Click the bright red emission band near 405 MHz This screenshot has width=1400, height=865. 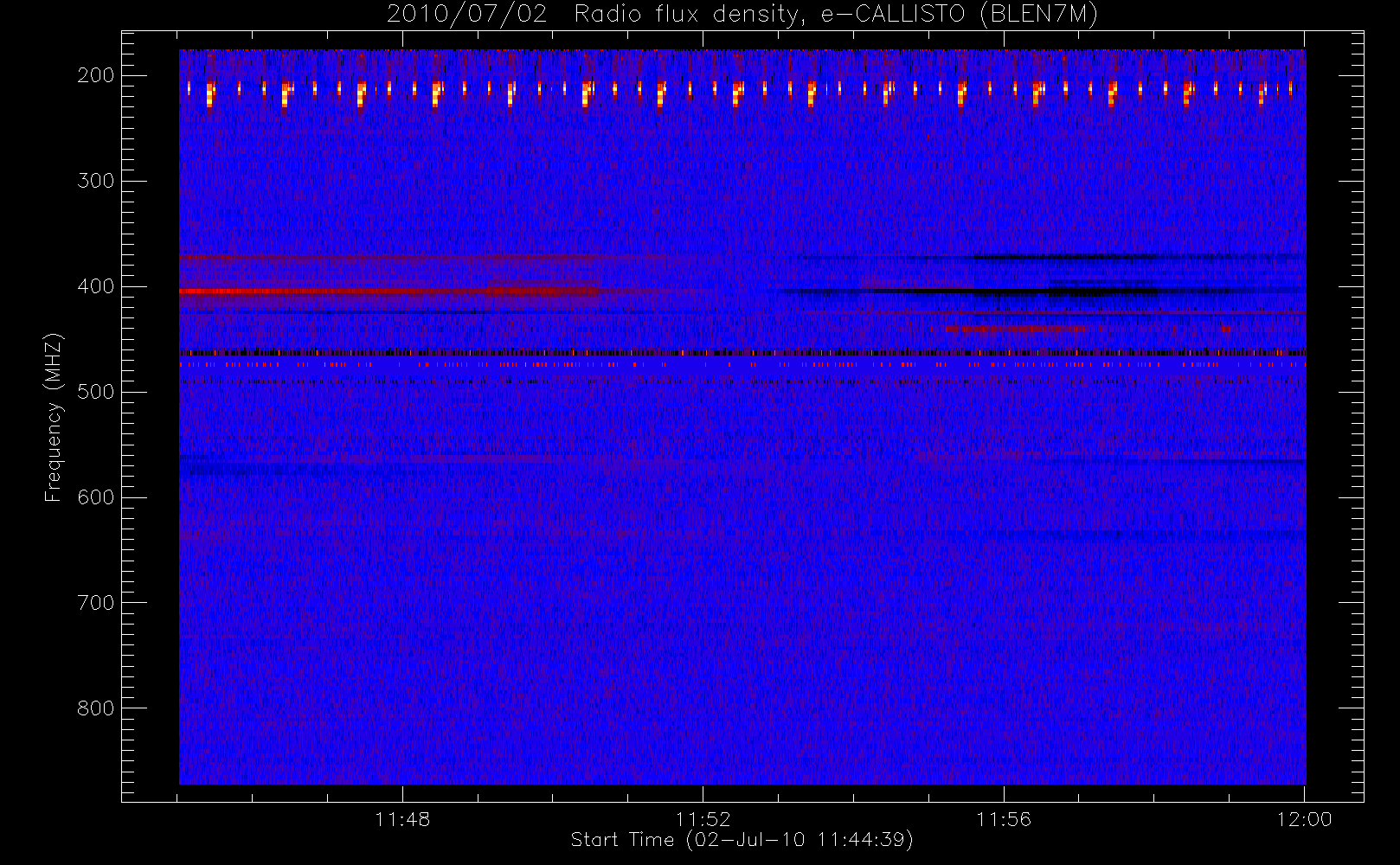pos(389,292)
